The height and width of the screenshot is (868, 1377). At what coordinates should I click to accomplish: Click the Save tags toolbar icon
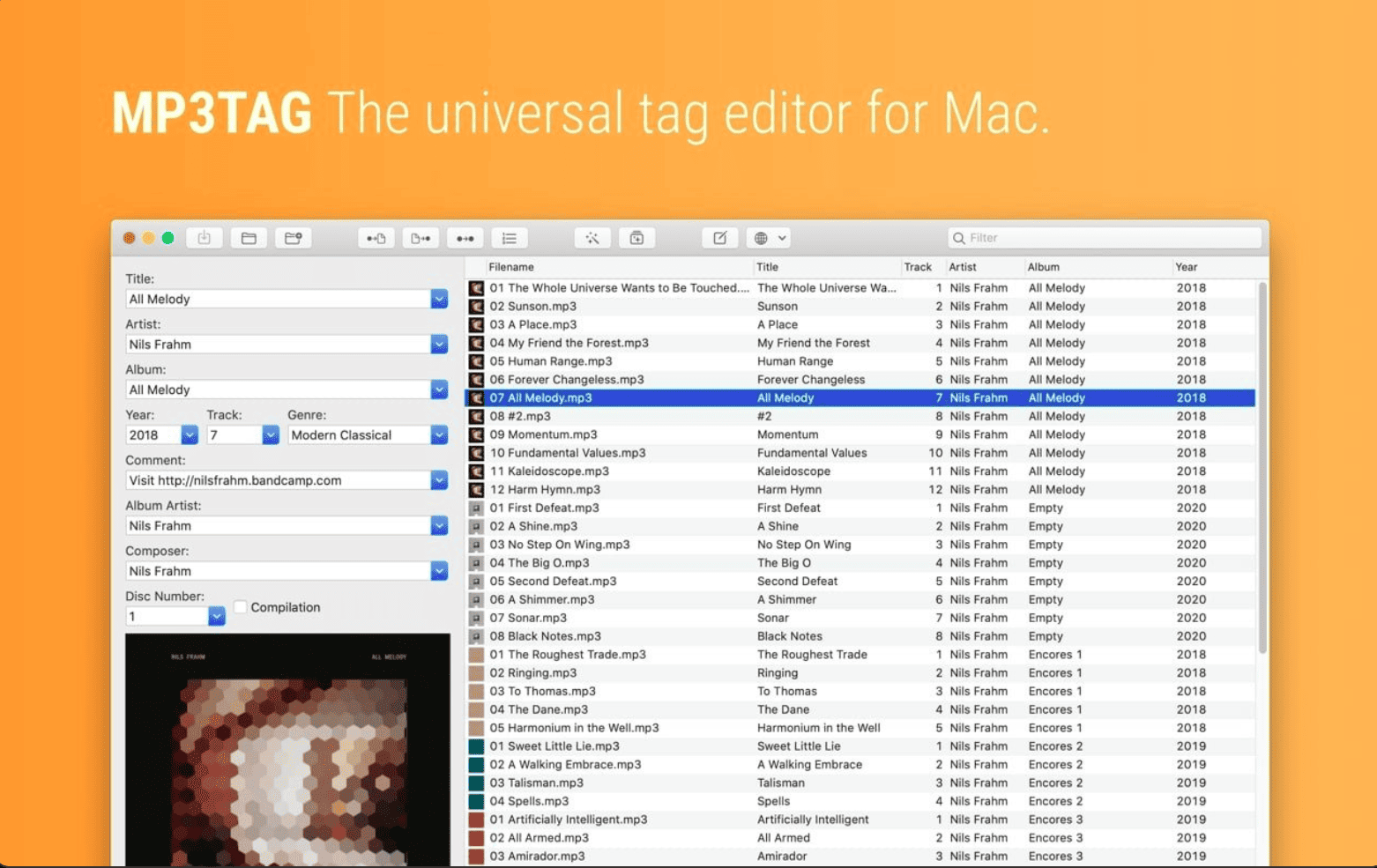click(204, 238)
